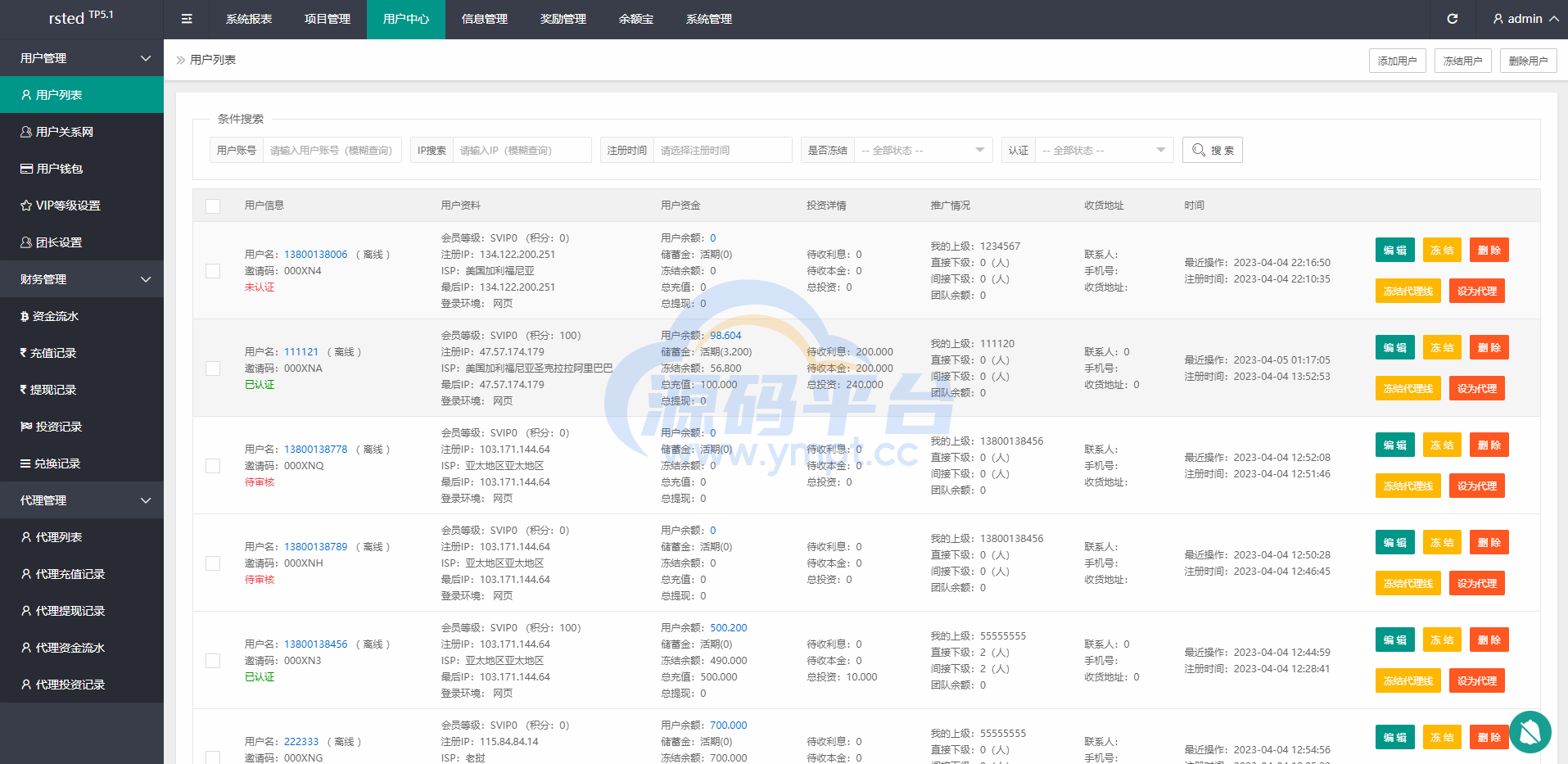The height and width of the screenshot is (764, 1568).
Task: Click the 兑换记录 list icon
Action: [x=25, y=463]
